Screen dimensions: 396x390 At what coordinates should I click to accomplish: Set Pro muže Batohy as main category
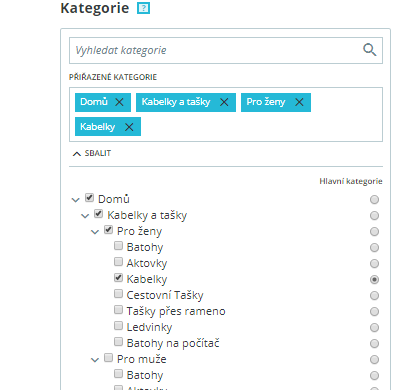click(x=374, y=376)
